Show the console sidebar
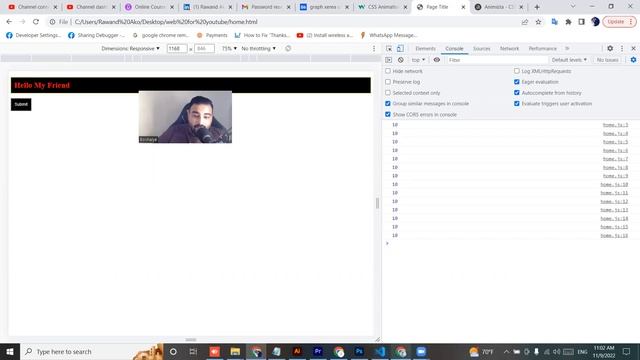This screenshot has height=360, width=640. point(389,60)
